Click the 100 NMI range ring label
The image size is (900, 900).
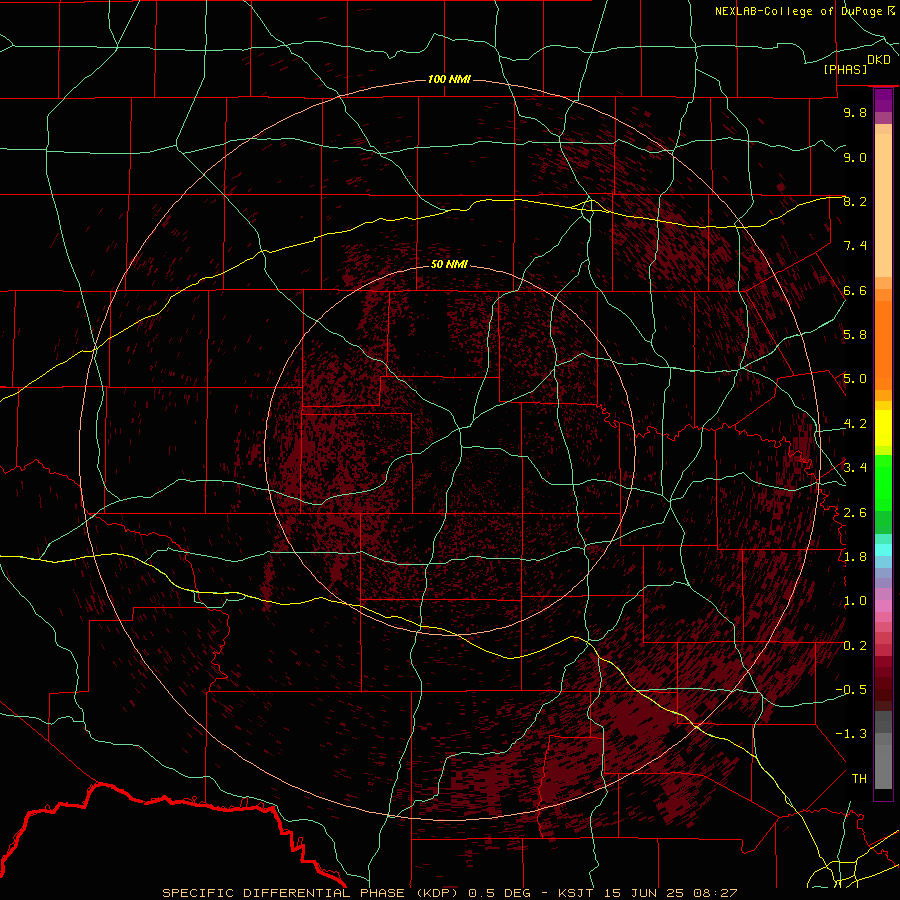coord(449,79)
